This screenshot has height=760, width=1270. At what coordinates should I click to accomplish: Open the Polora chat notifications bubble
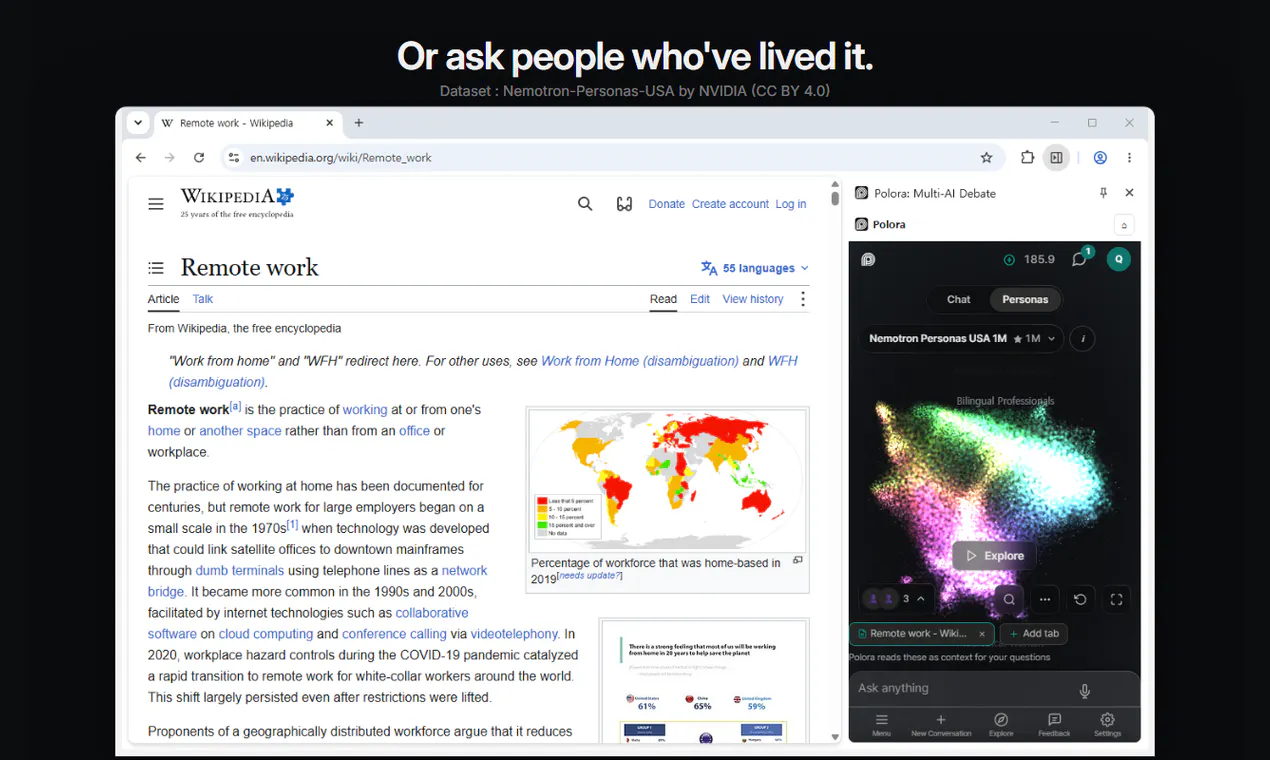pyautogui.click(x=1080, y=259)
